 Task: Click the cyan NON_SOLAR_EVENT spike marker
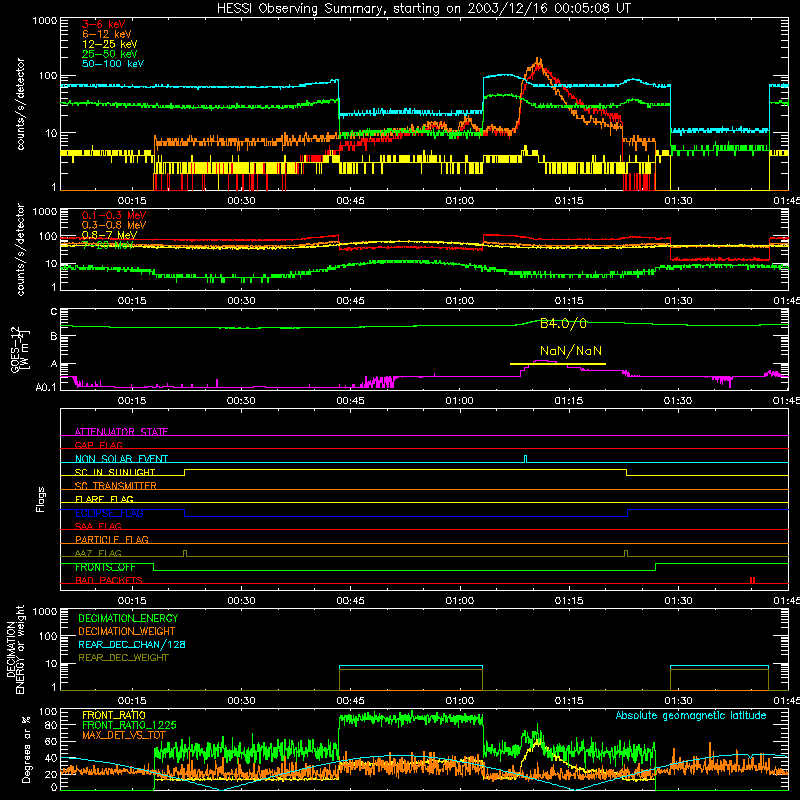tap(526, 459)
